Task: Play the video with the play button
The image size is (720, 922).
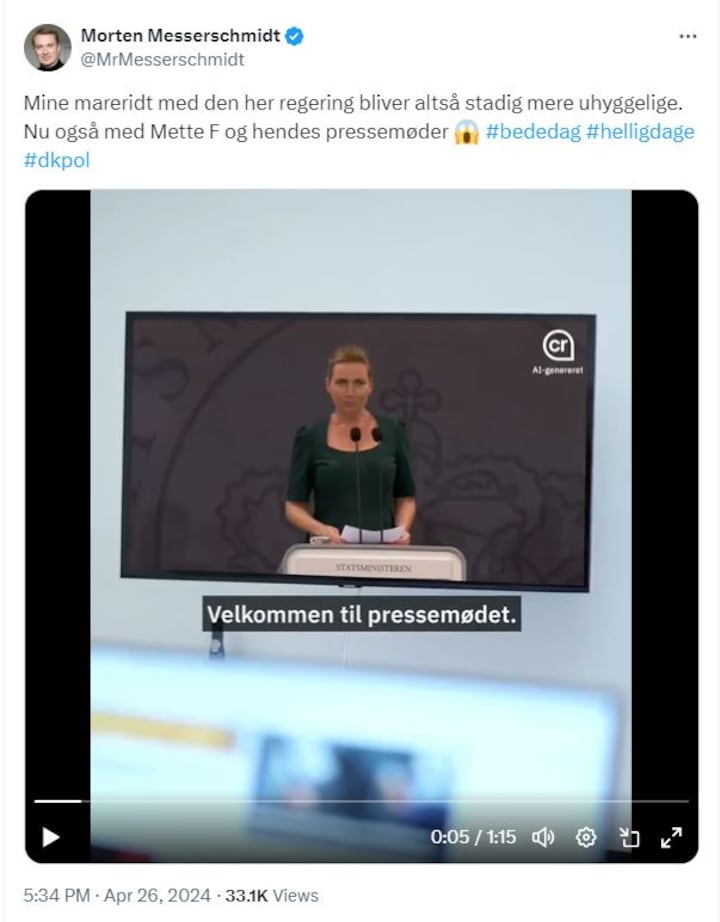Action: click(51, 837)
